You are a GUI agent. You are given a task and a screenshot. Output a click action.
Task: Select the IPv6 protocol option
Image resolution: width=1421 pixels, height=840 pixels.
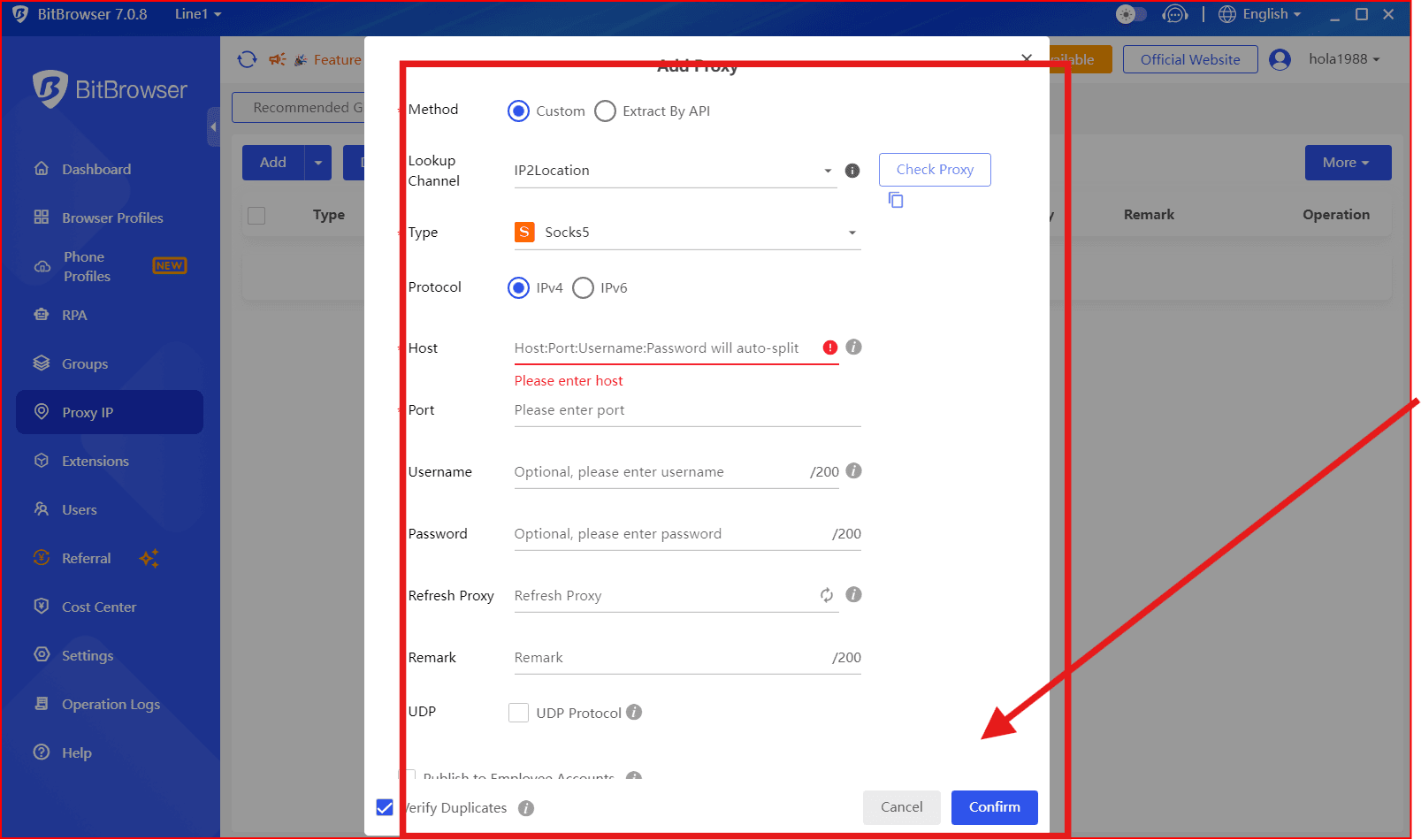point(584,288)
